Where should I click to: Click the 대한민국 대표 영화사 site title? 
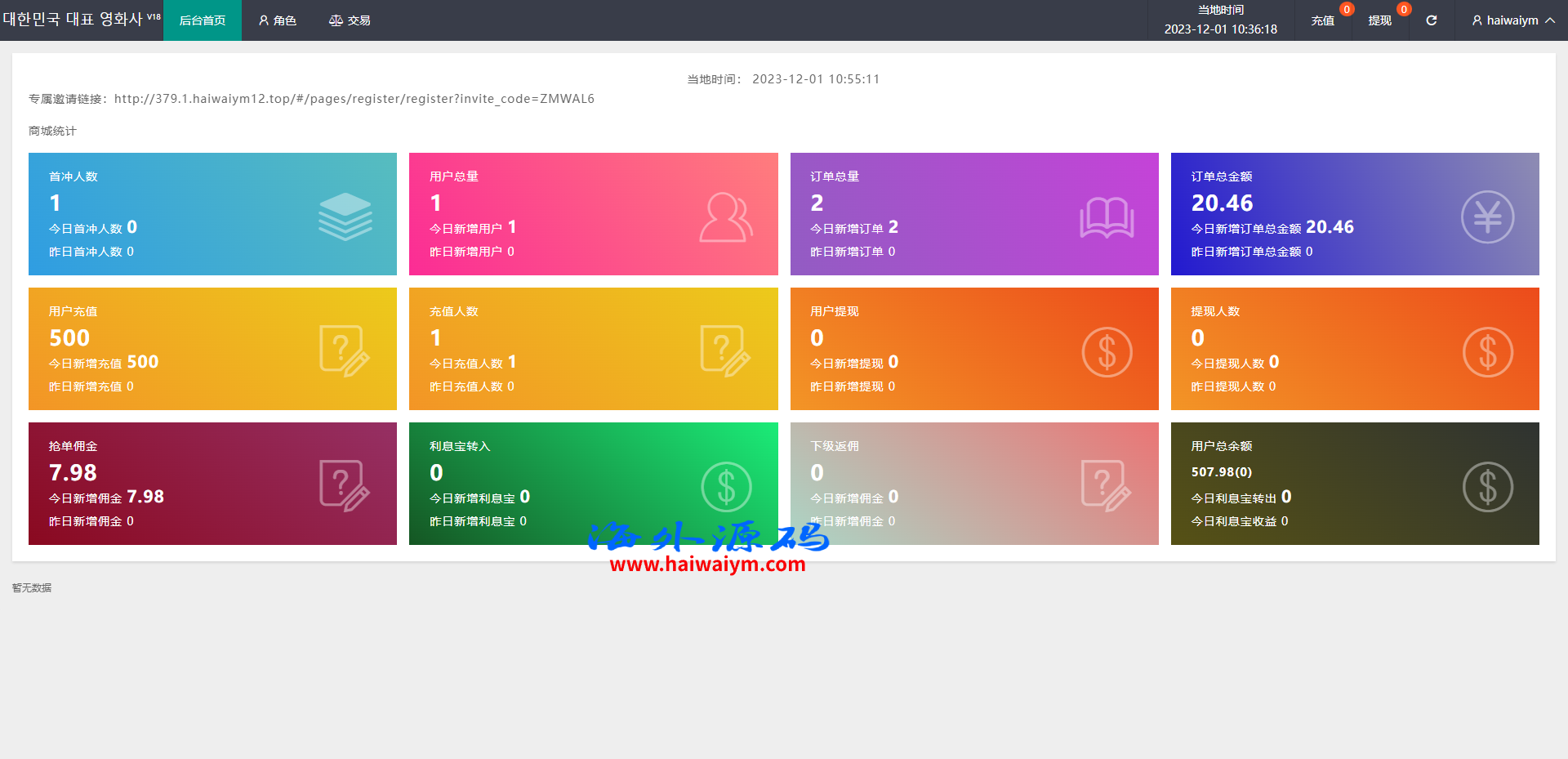point(73,19)
